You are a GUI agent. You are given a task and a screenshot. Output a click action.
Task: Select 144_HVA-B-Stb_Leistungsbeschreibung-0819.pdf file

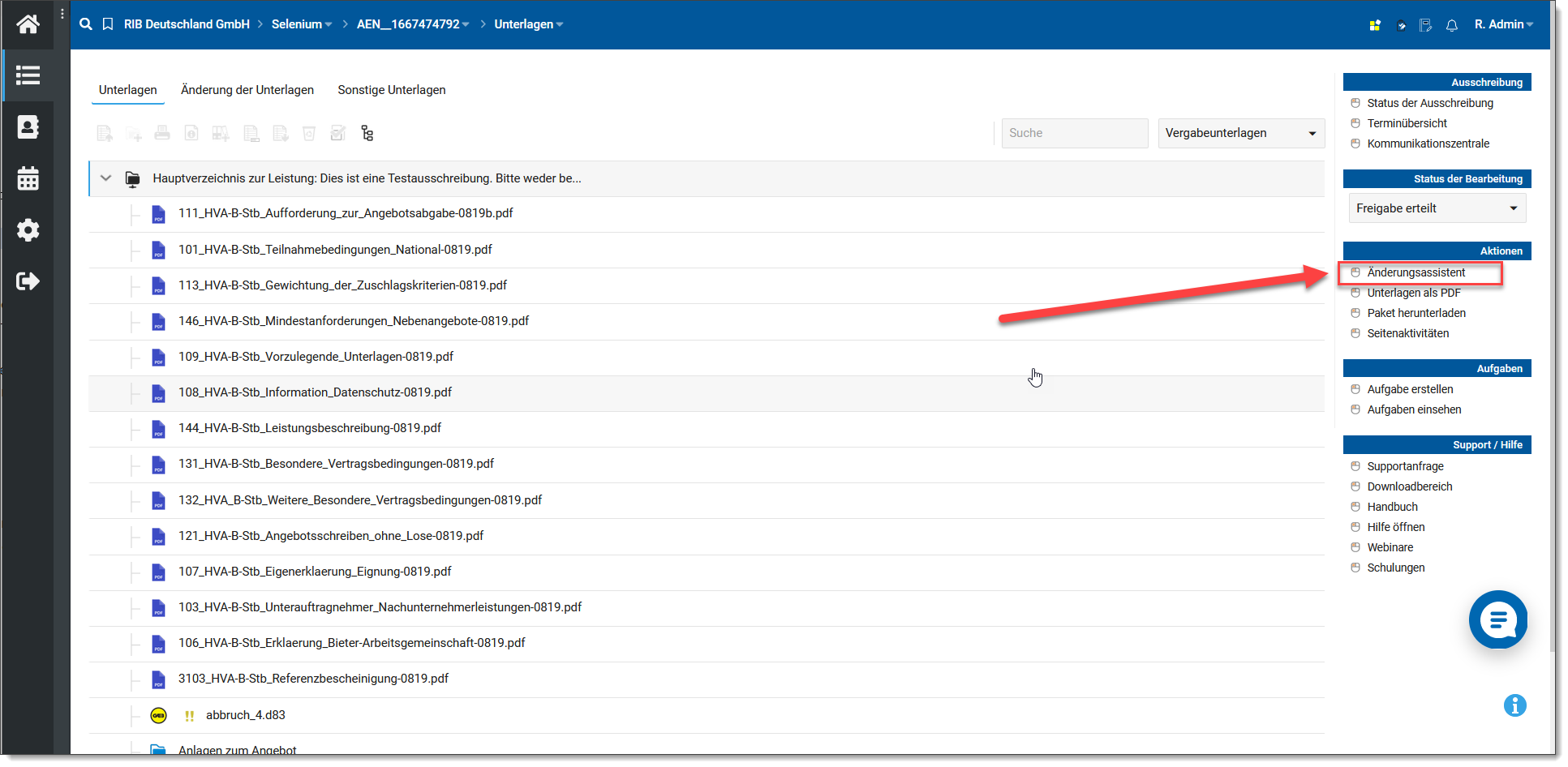(310, 428)
